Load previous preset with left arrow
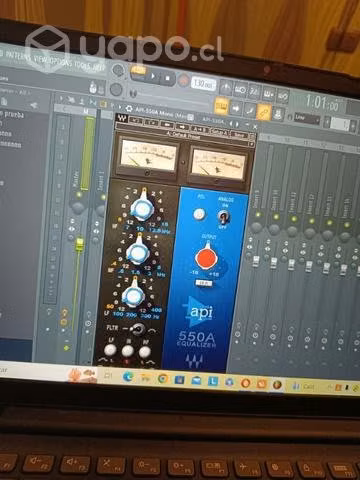The width and height of the screenshot is (360, 480). (x=167, y=125)
